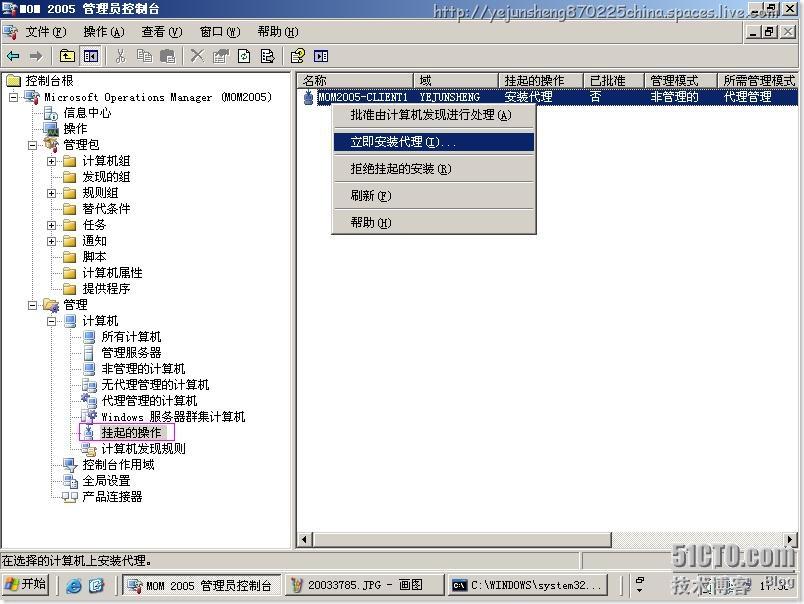This screenshot has height=604, width=804.
Task: Select 无代理管理的计算机 in the tree
Action: [x=155, y=385]
